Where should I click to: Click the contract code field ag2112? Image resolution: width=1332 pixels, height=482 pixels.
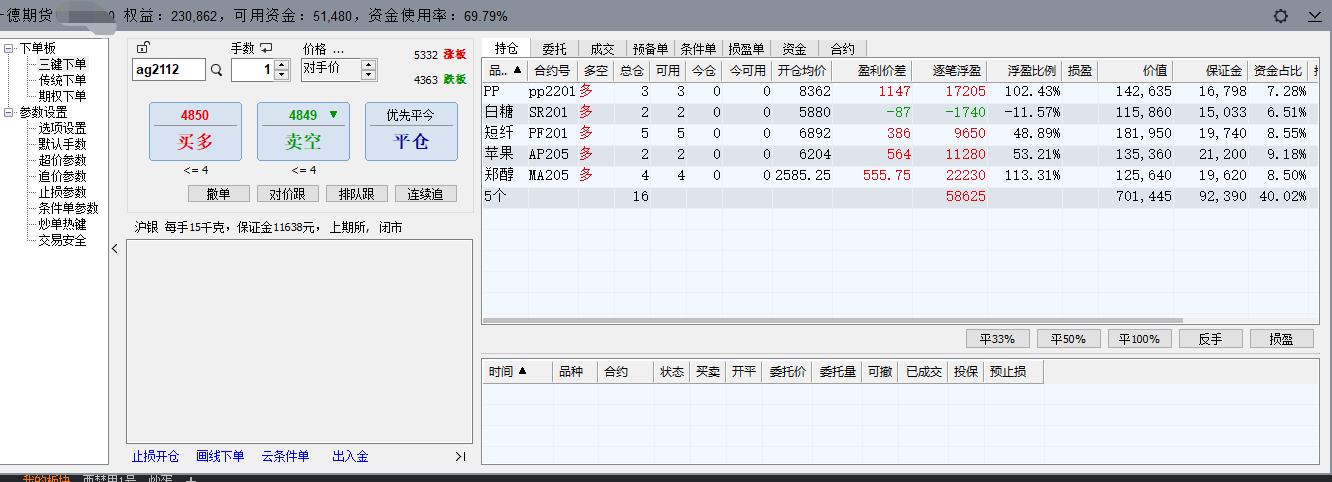point(169,70)
